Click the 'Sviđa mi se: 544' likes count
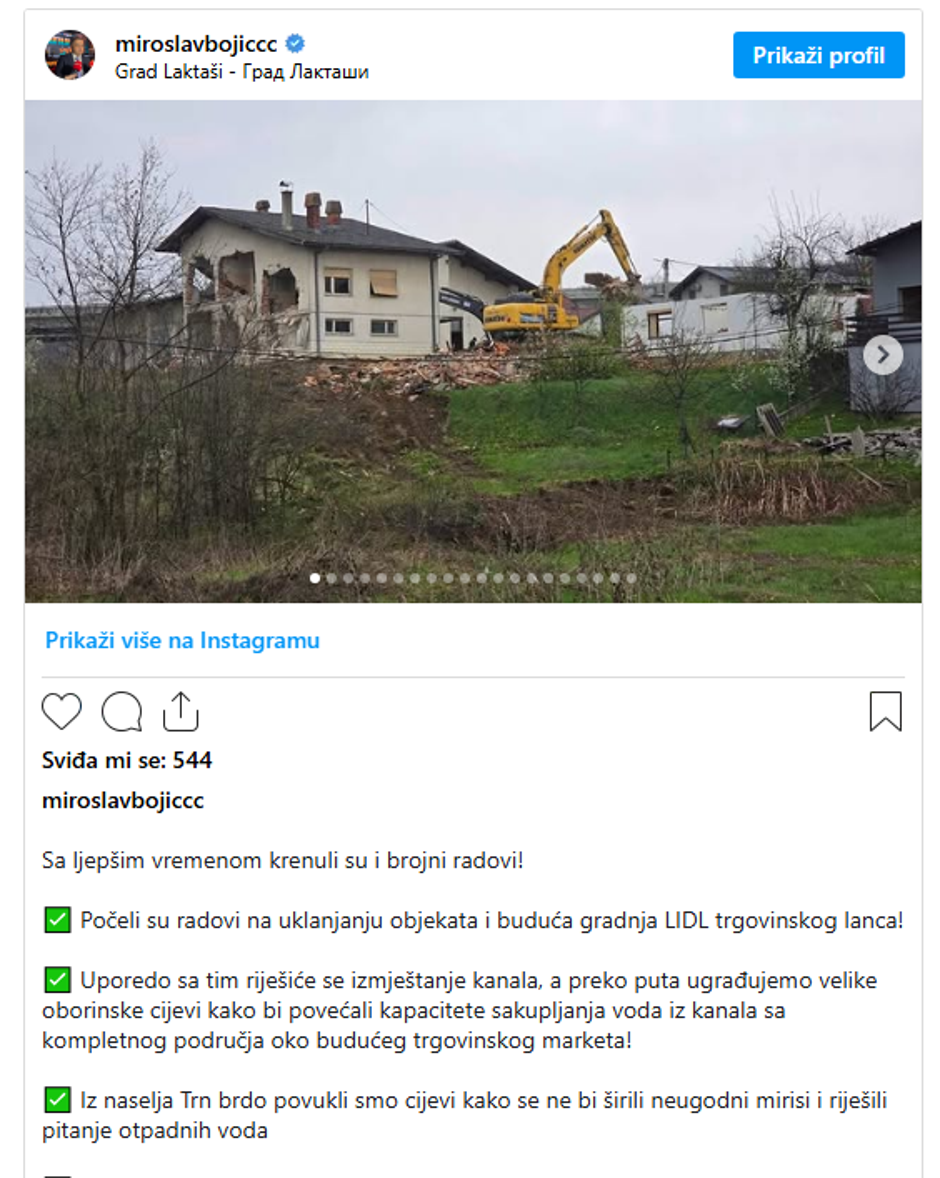This screenshot has height=1178, width=940. tap(127, 760)
